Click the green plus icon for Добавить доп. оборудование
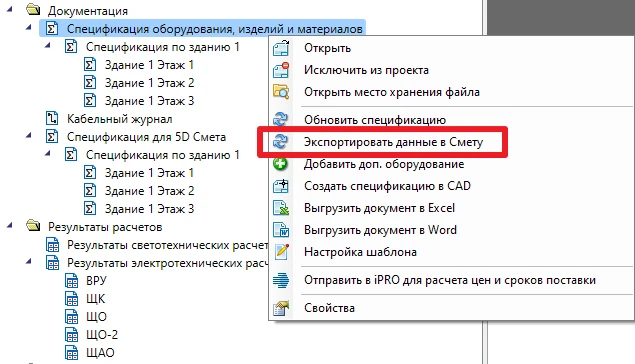Viewport: 635px width, 364px height. (x=280, y=164)
